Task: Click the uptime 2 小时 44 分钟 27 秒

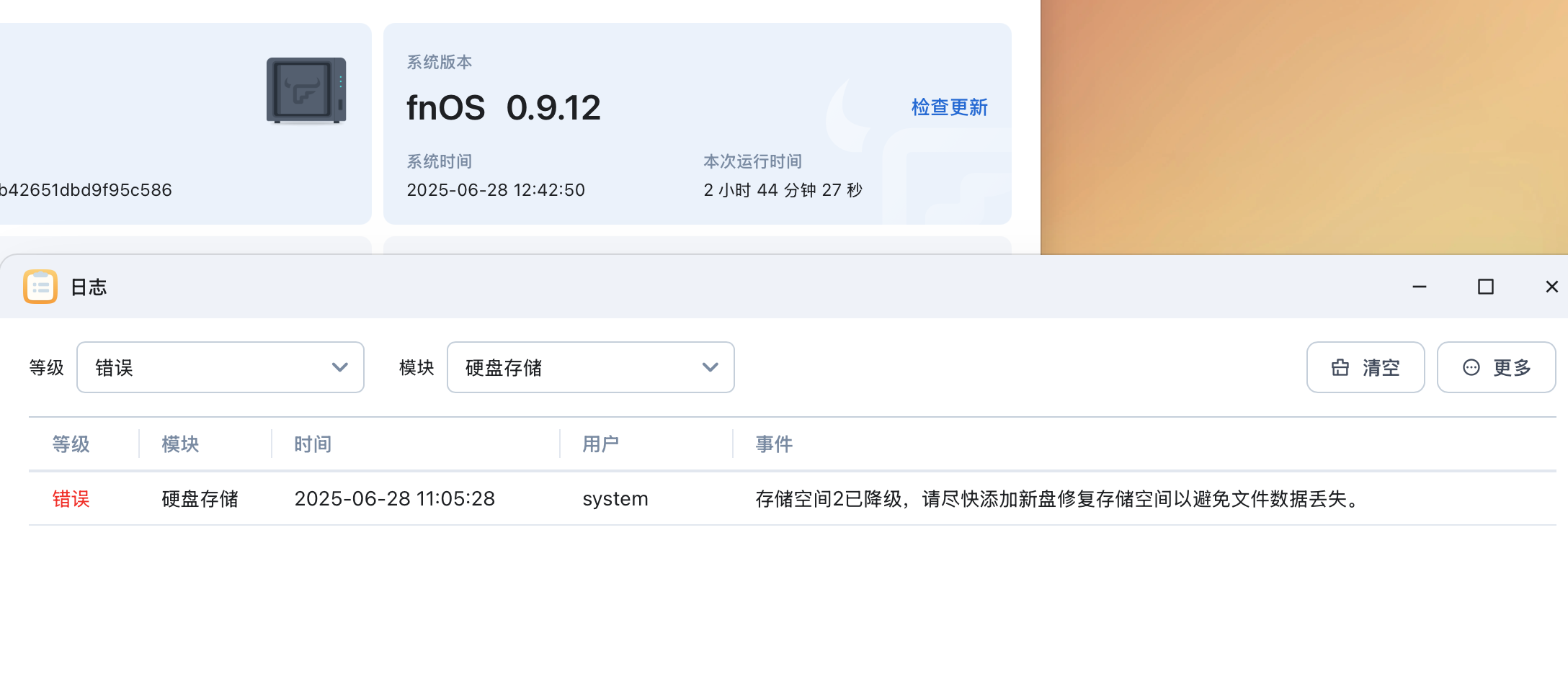Action: click(x=783, y=190)
